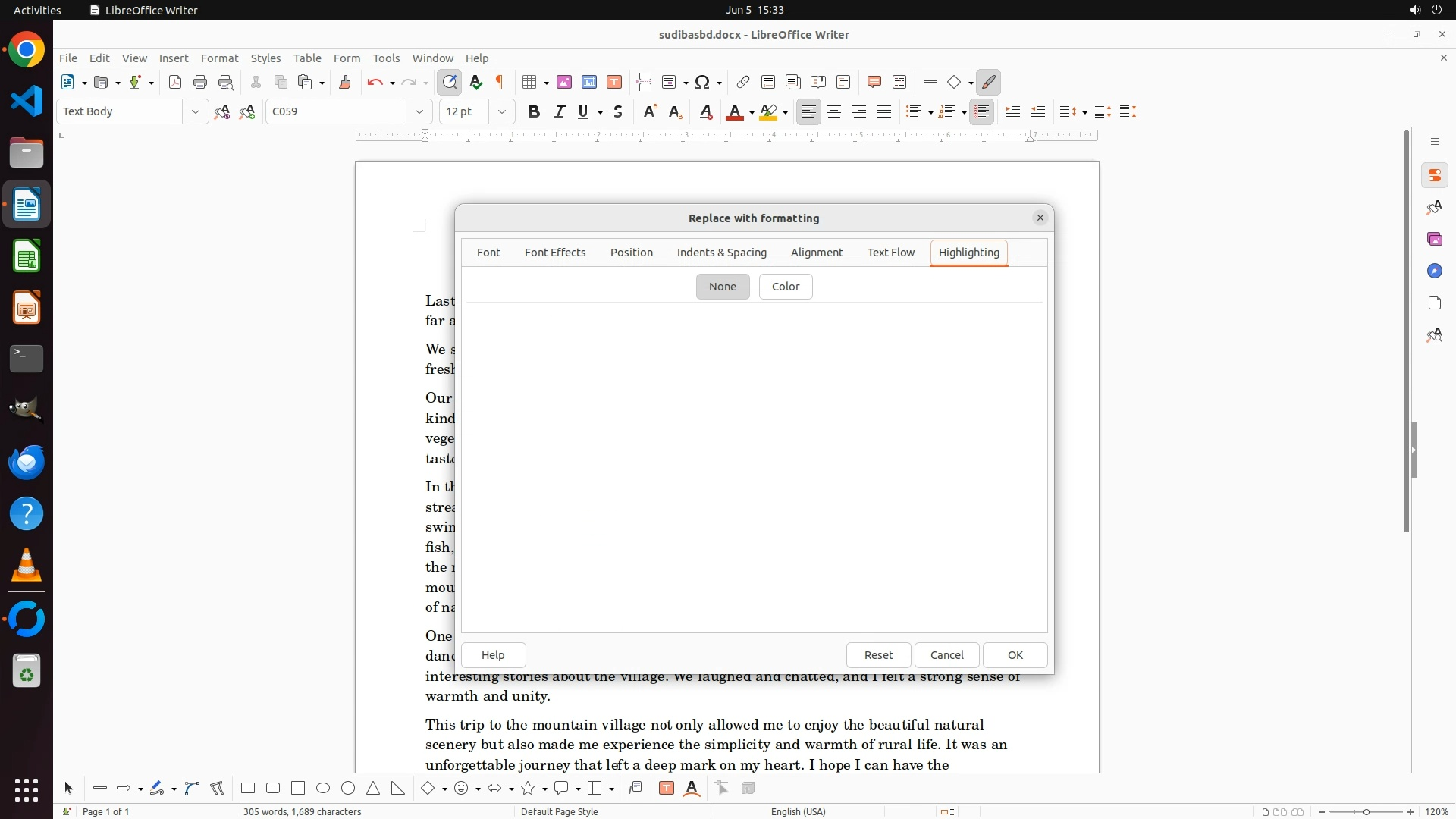This screenshot has height=819, width=1456.
Task: Select the Color highlighting toggle
Action: click(785, 287)
